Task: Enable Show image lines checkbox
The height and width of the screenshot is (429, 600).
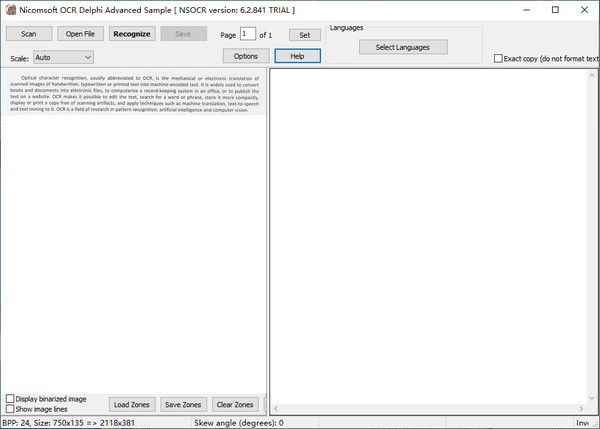Action: [10, 409]
